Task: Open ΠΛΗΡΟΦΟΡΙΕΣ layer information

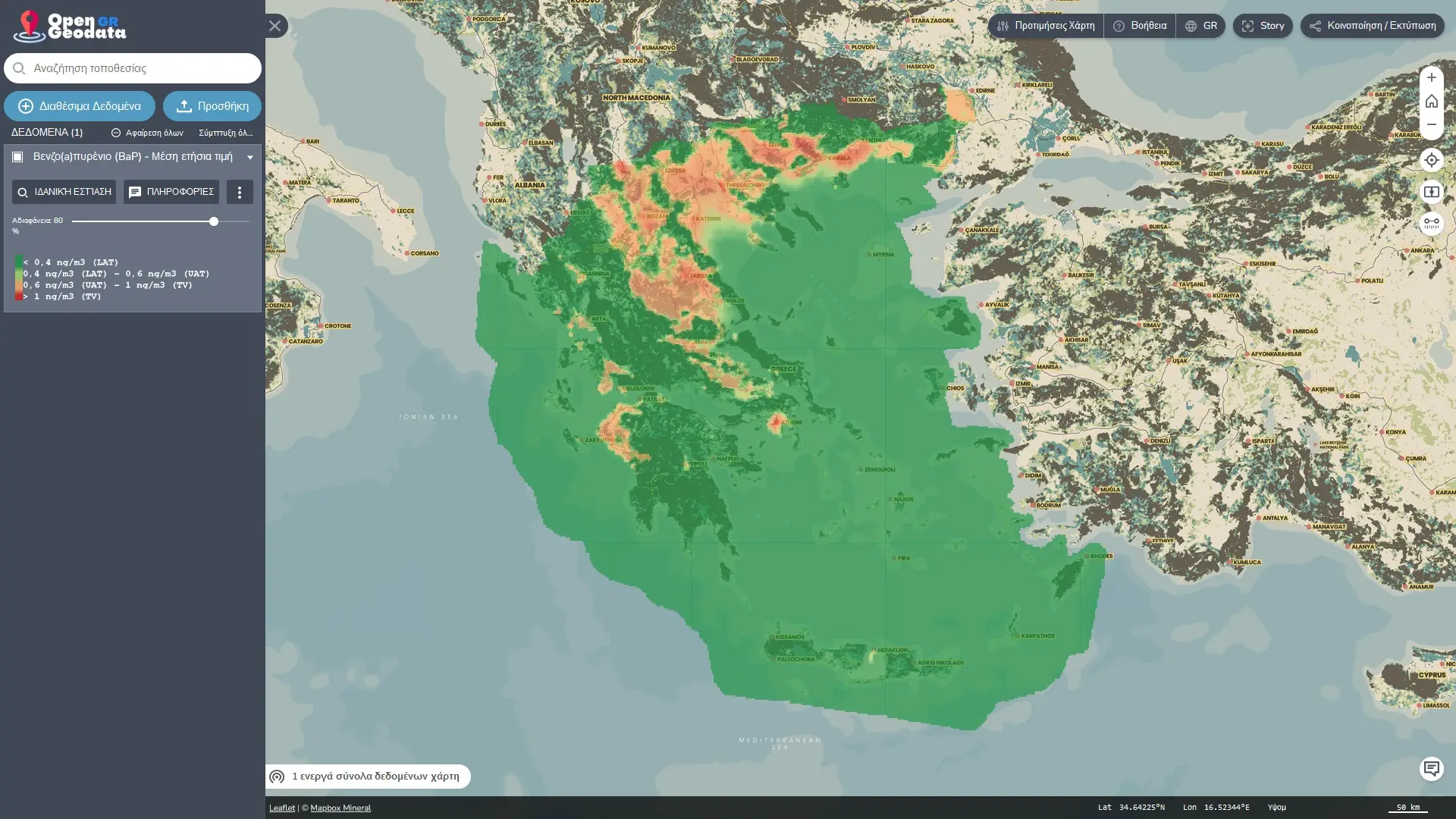Action: (171, 192)
